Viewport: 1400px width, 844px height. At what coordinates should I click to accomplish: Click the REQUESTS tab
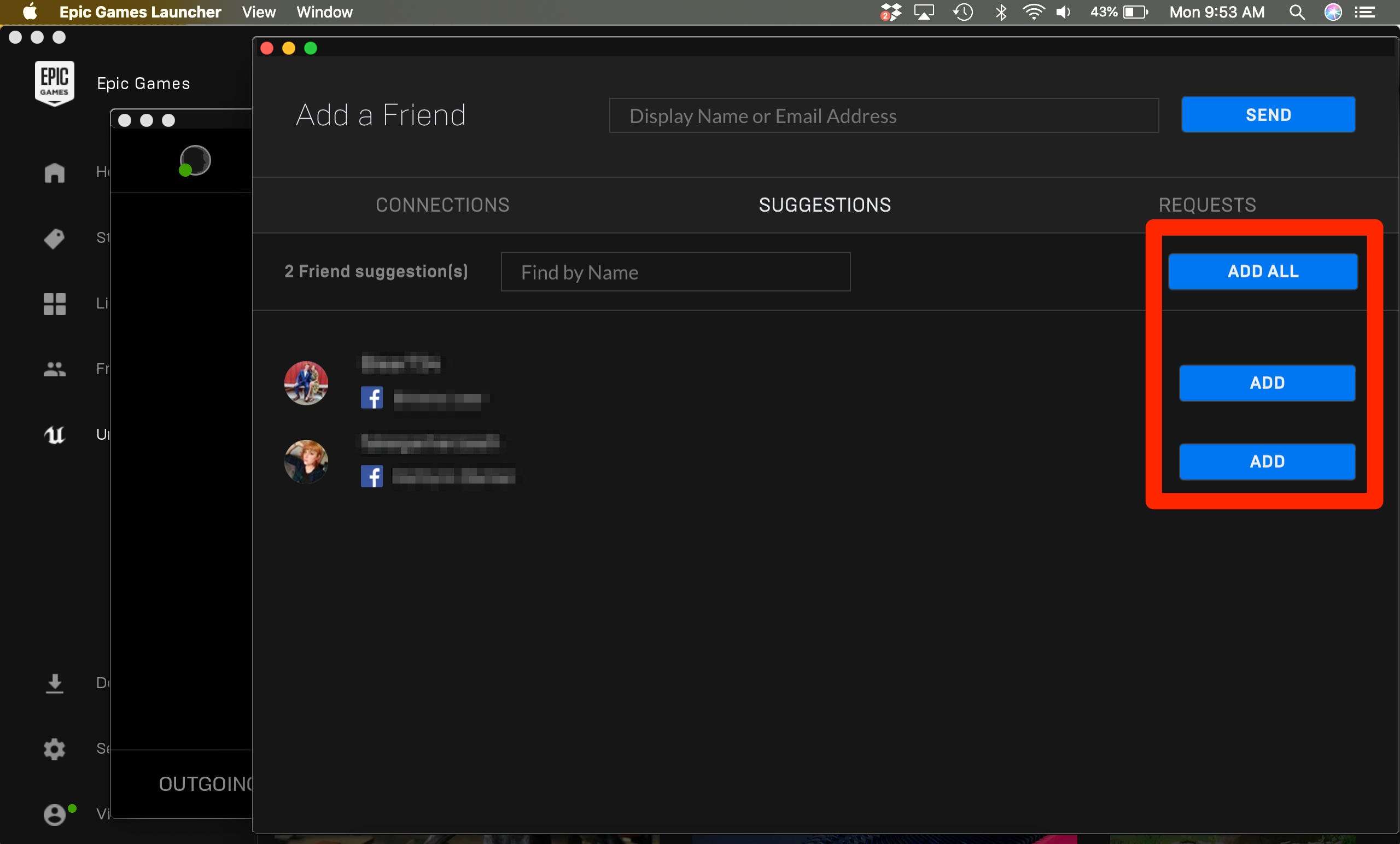pos(1207,205)
